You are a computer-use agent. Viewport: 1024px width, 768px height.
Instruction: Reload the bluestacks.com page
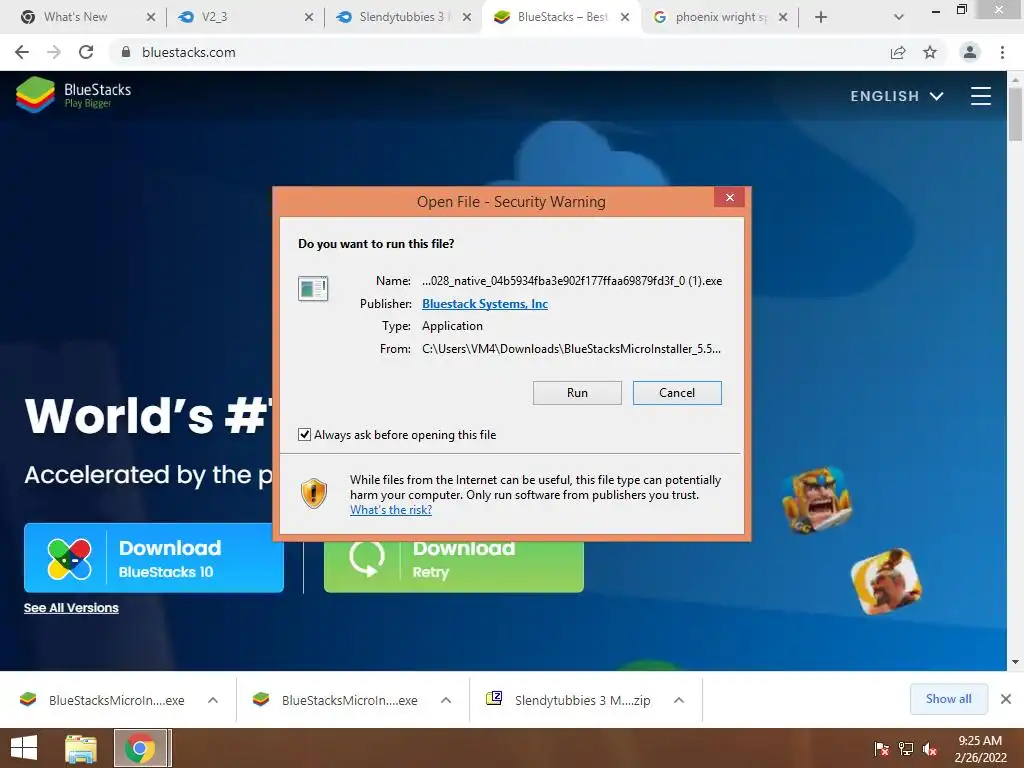click(x=86, y=52)
